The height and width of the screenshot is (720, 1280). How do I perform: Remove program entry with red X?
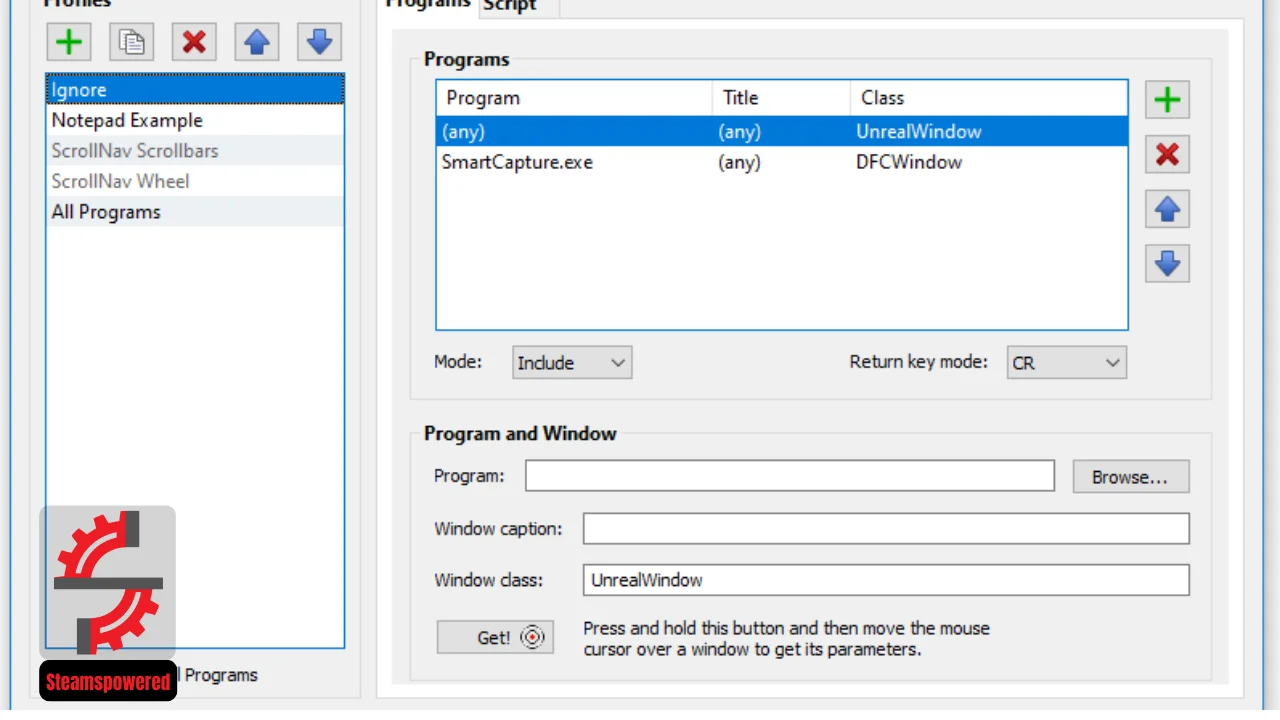[1167, 154]
